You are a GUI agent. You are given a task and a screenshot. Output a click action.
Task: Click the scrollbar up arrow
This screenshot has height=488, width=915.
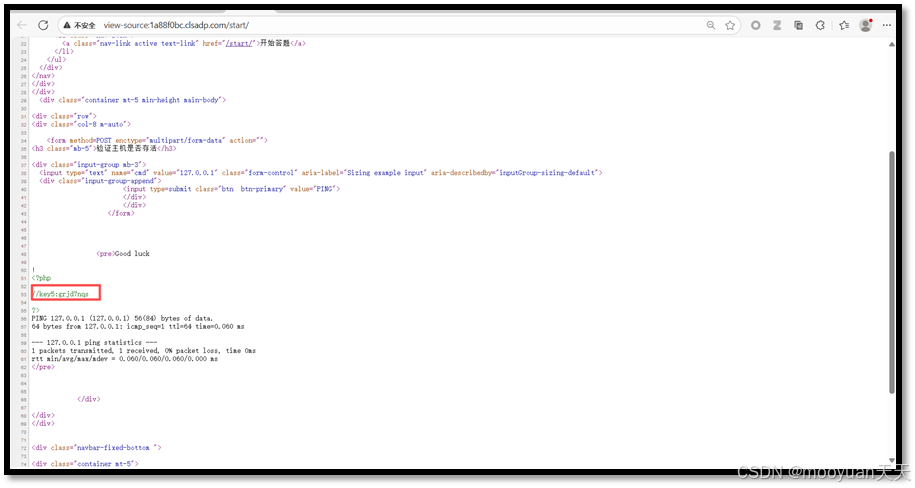pyautogui.click(x=892, y=44)
